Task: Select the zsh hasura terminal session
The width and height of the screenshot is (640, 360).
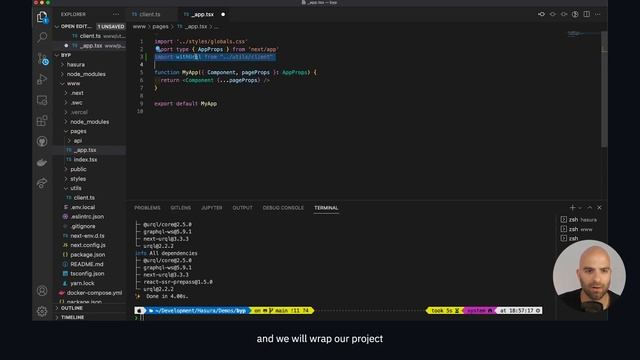Action: pyautogui.click(x=578, y=220)
